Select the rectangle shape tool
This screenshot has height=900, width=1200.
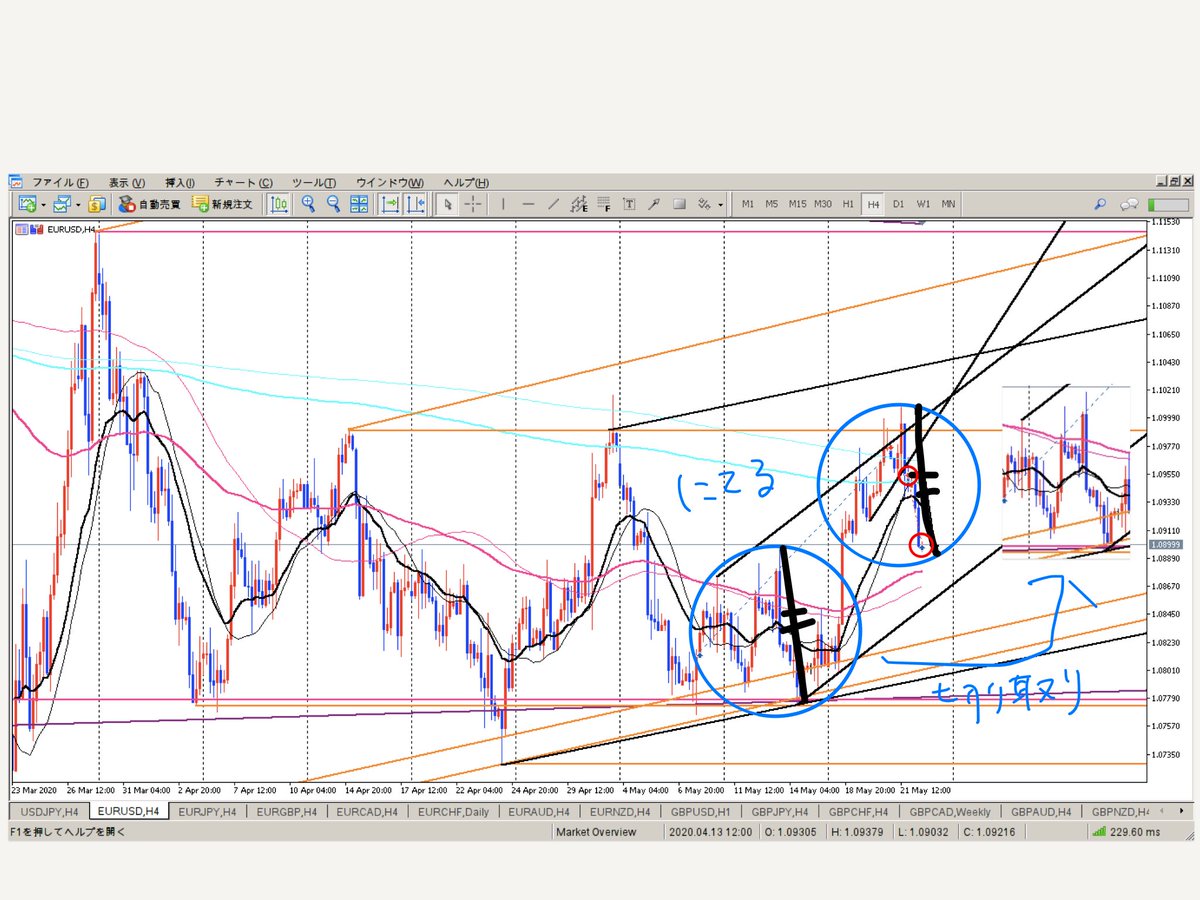tap(679, 204)
